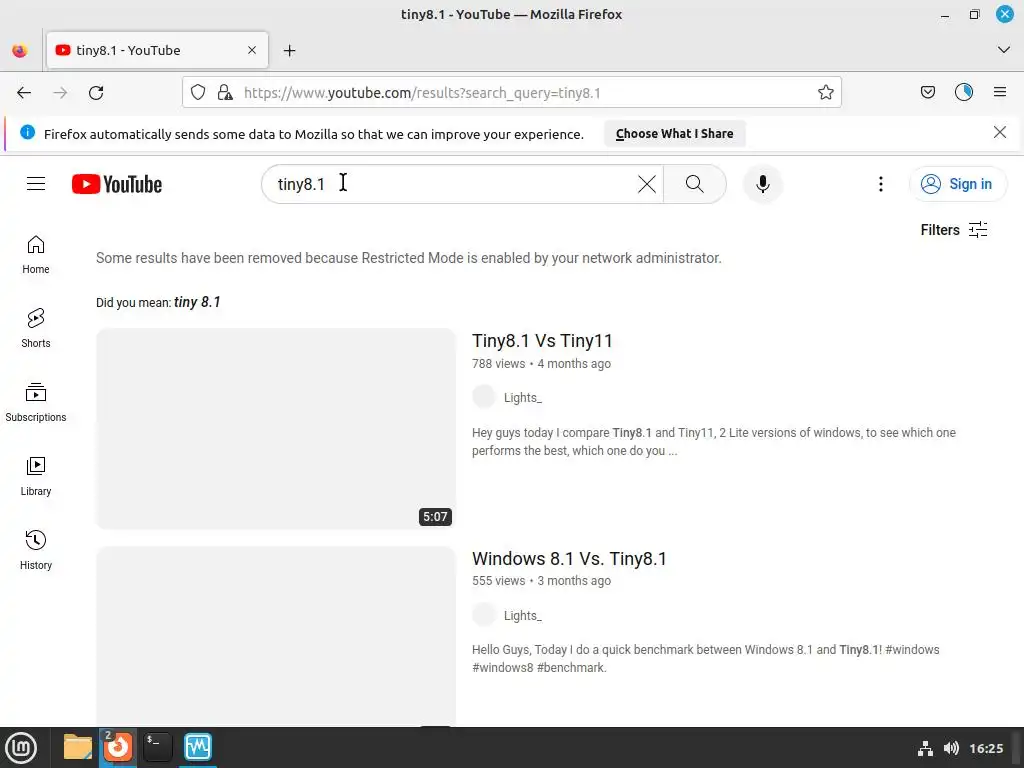Screen dimensions: 1024x768
Task: Click the Choose What I Share button
Action: coord(675,134)
